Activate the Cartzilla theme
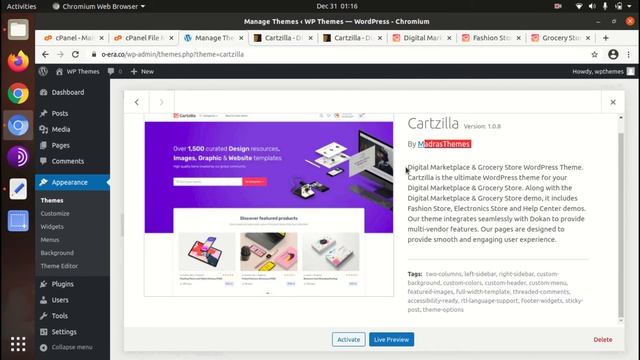This screenshot has width=640, height=360. click(349, 339)
